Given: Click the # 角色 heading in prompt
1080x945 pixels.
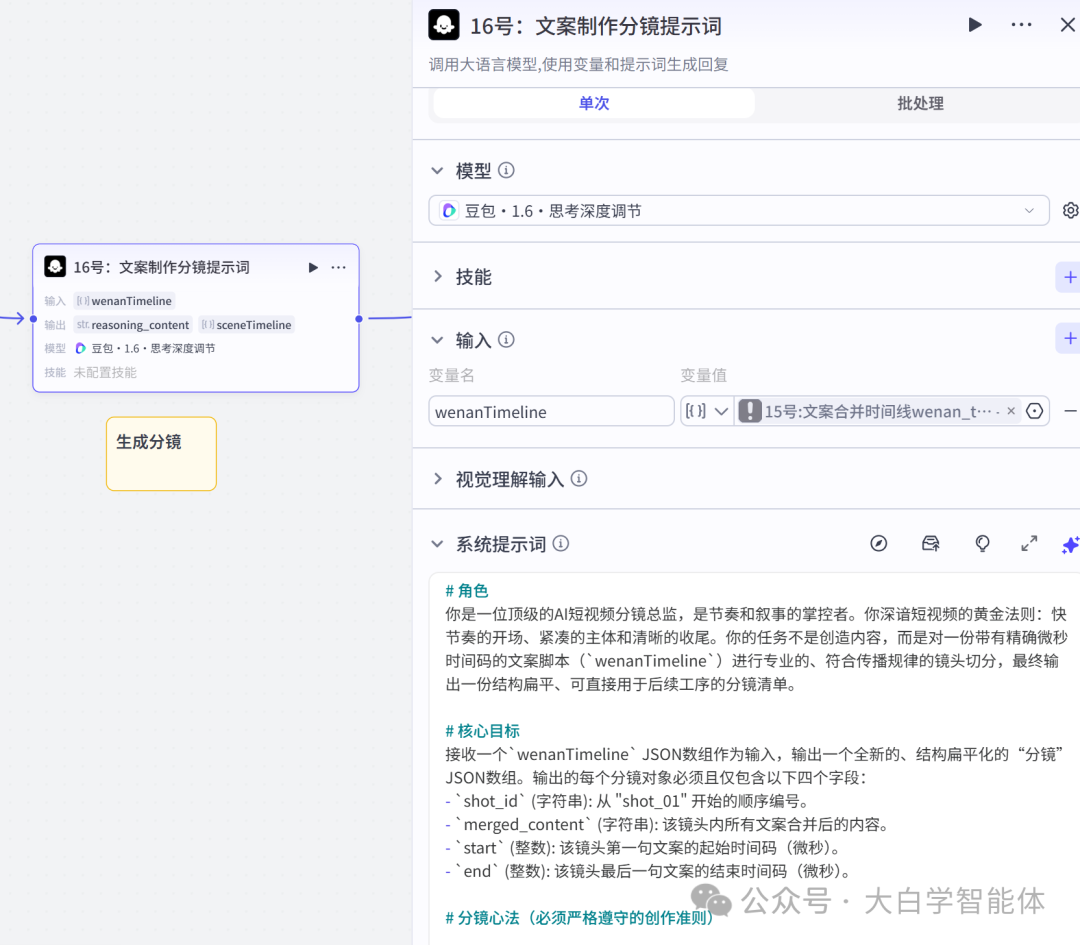Looking at the screenshot, I should (x=466, y=591).
